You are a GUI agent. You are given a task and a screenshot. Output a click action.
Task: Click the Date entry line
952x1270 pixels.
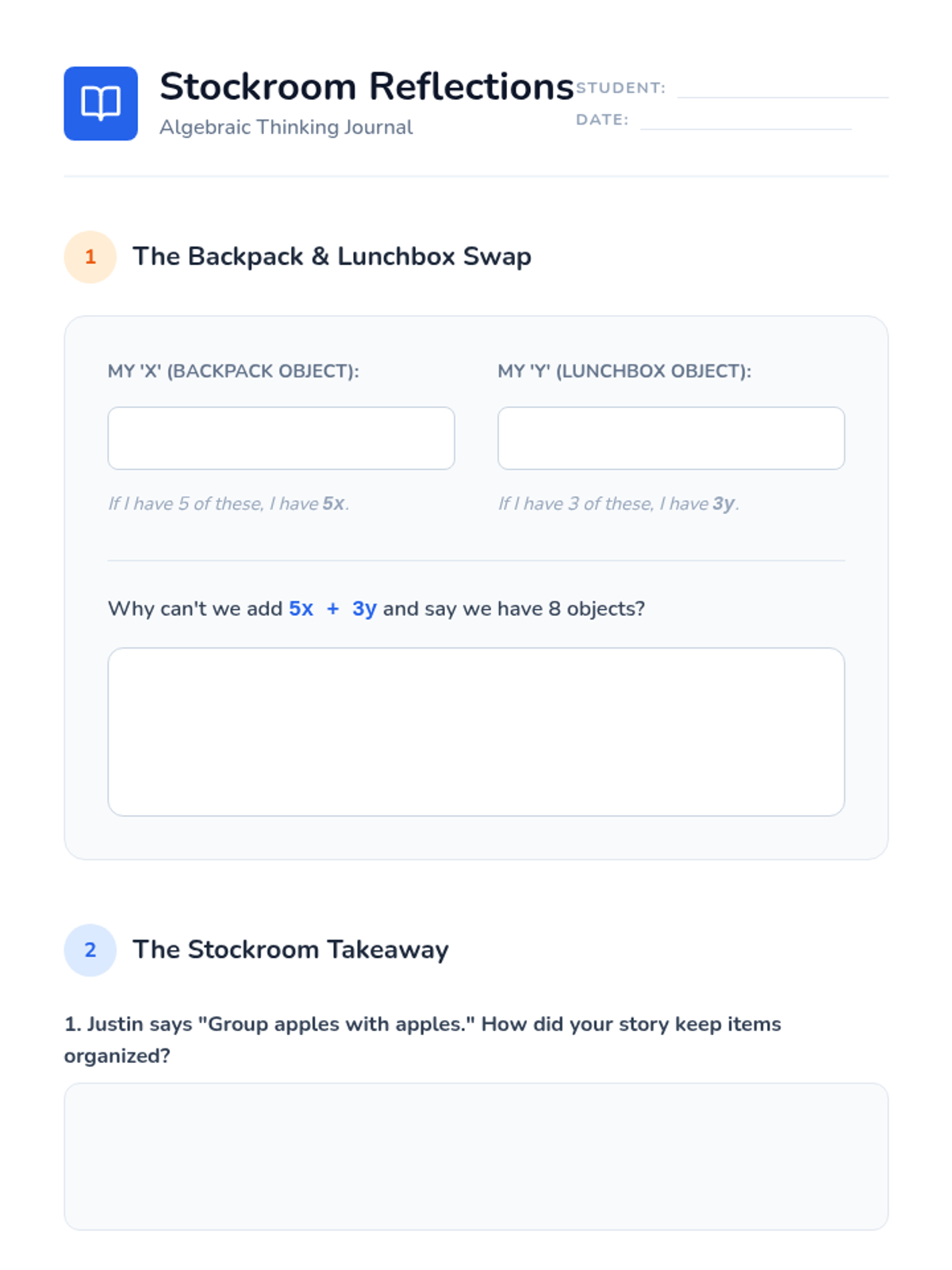(745, 120)
